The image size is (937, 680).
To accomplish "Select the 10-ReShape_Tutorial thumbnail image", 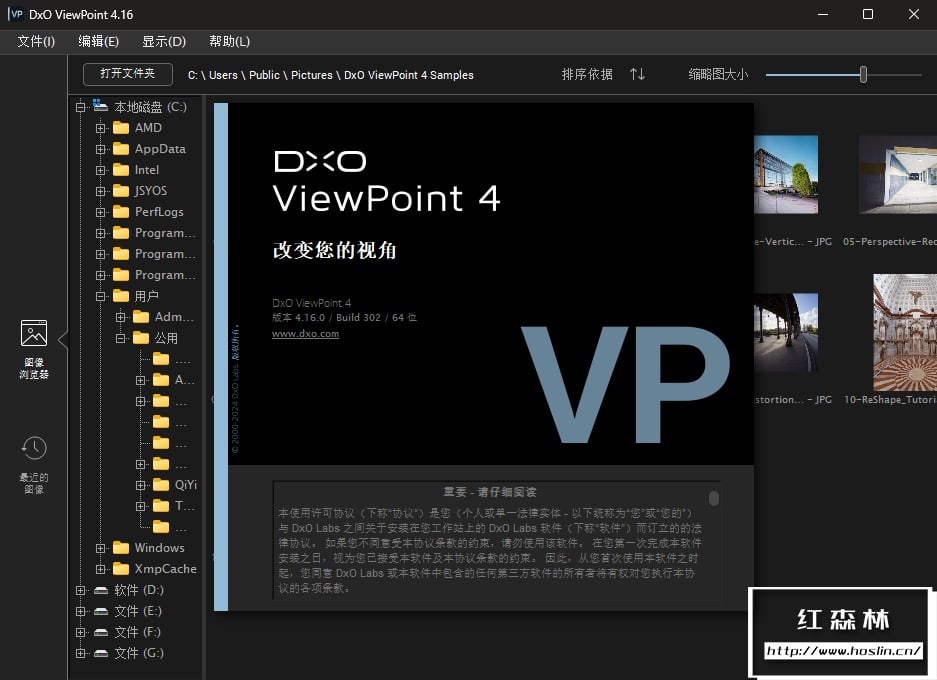I will point(905,332).
